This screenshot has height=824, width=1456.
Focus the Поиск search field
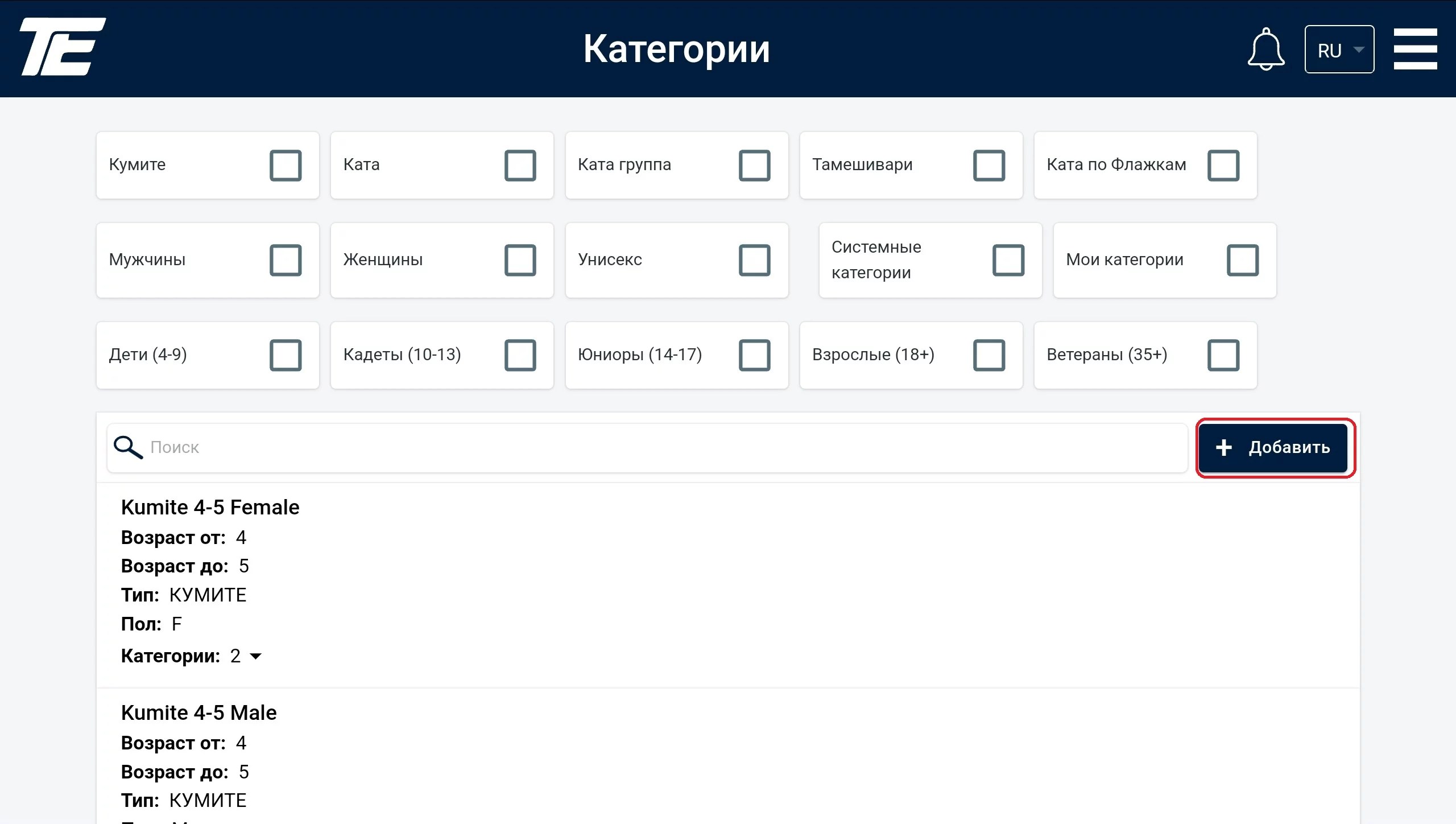point(647,448)
